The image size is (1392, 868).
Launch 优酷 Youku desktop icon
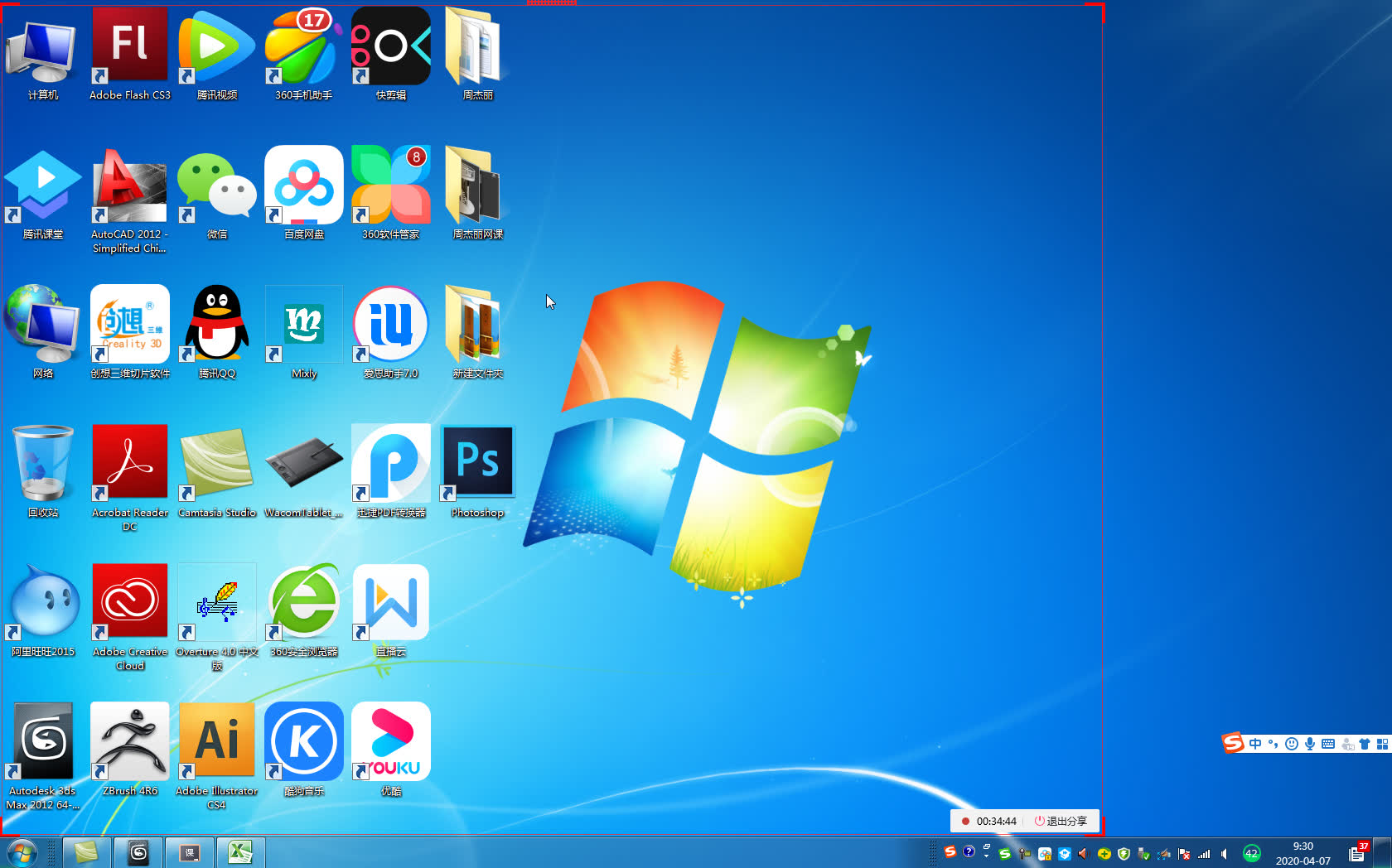coord(391,750)
